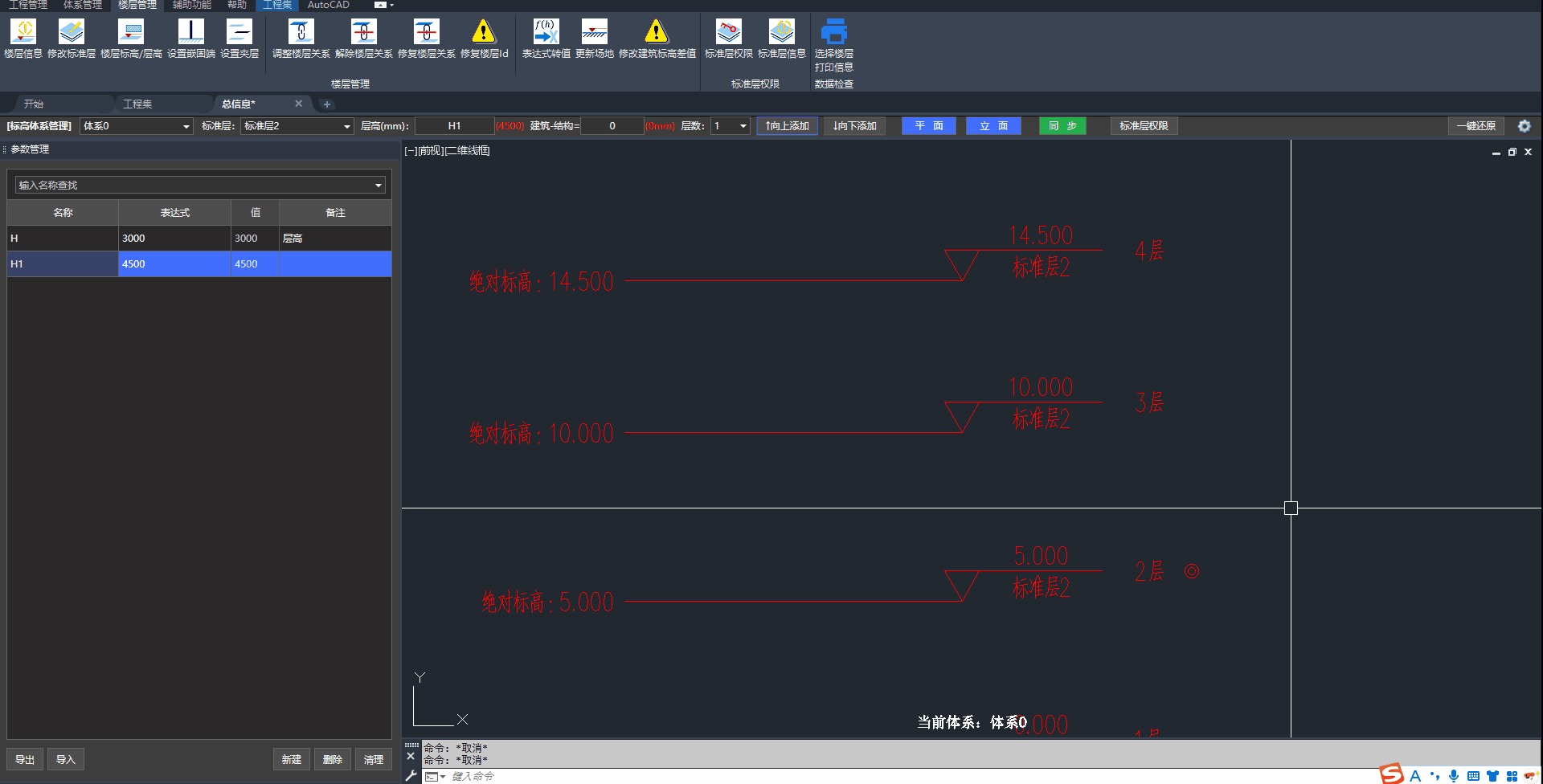Toggle the green 同步 button
The image size is (1543, 784).
1062,126
